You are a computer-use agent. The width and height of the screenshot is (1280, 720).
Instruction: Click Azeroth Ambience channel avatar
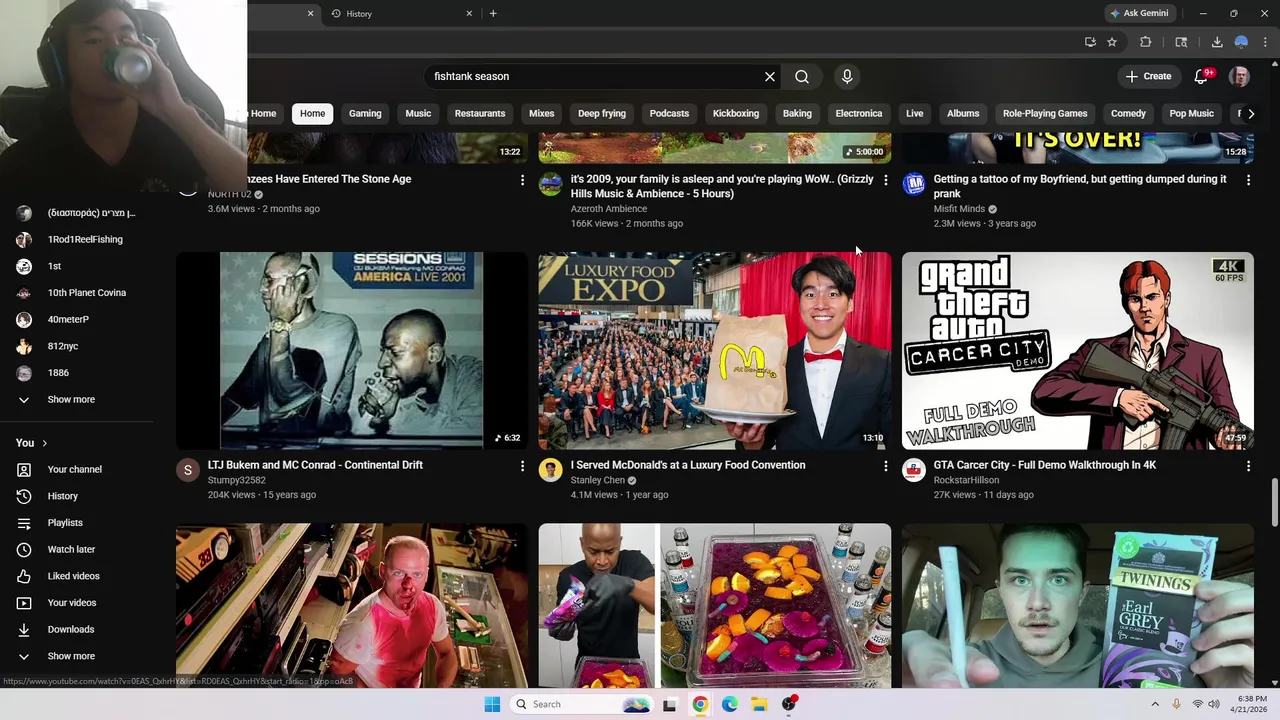pyautogui.click(x=551, y=184)
